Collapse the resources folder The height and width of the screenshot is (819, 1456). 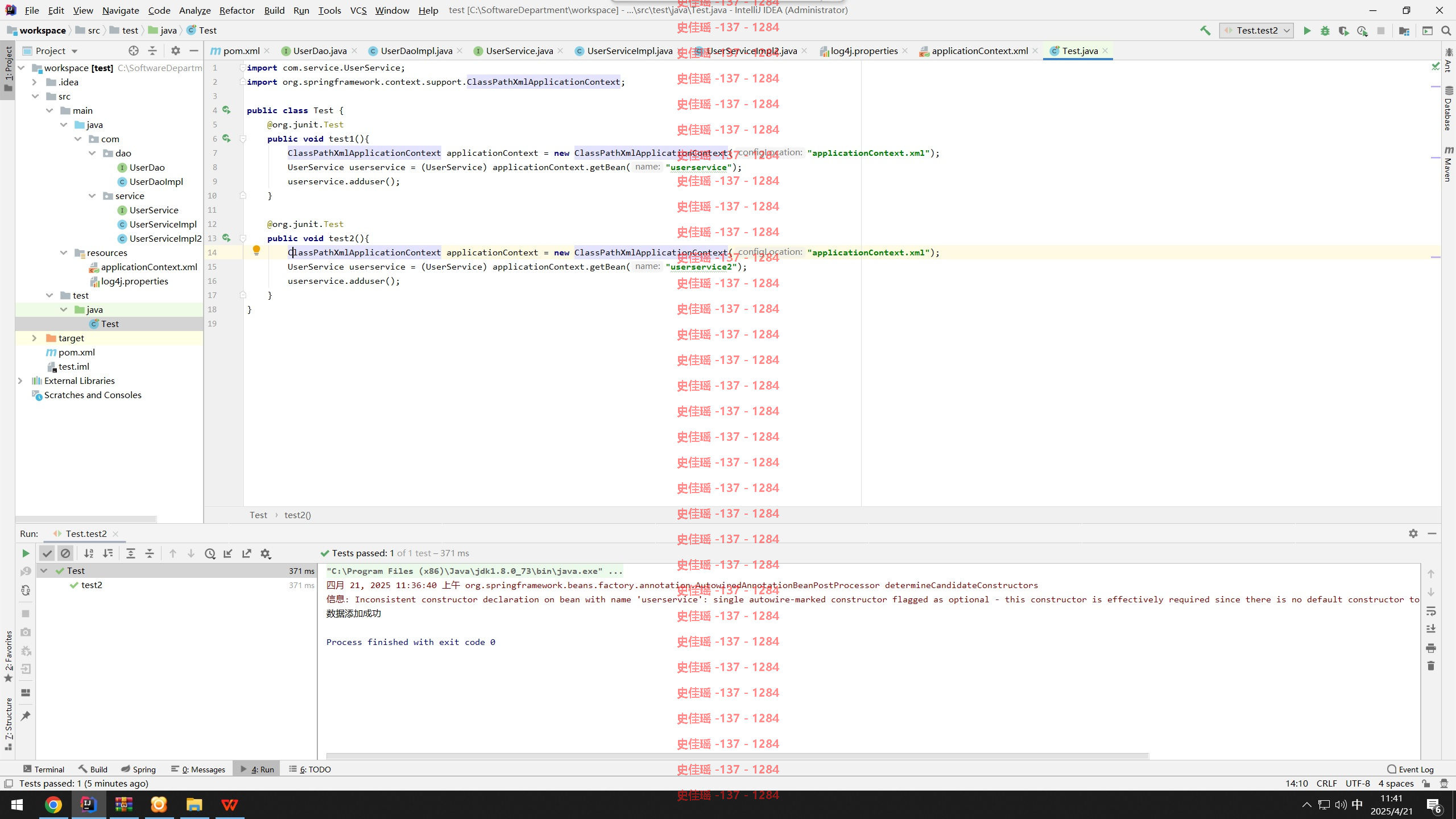[x=64, y=253]
